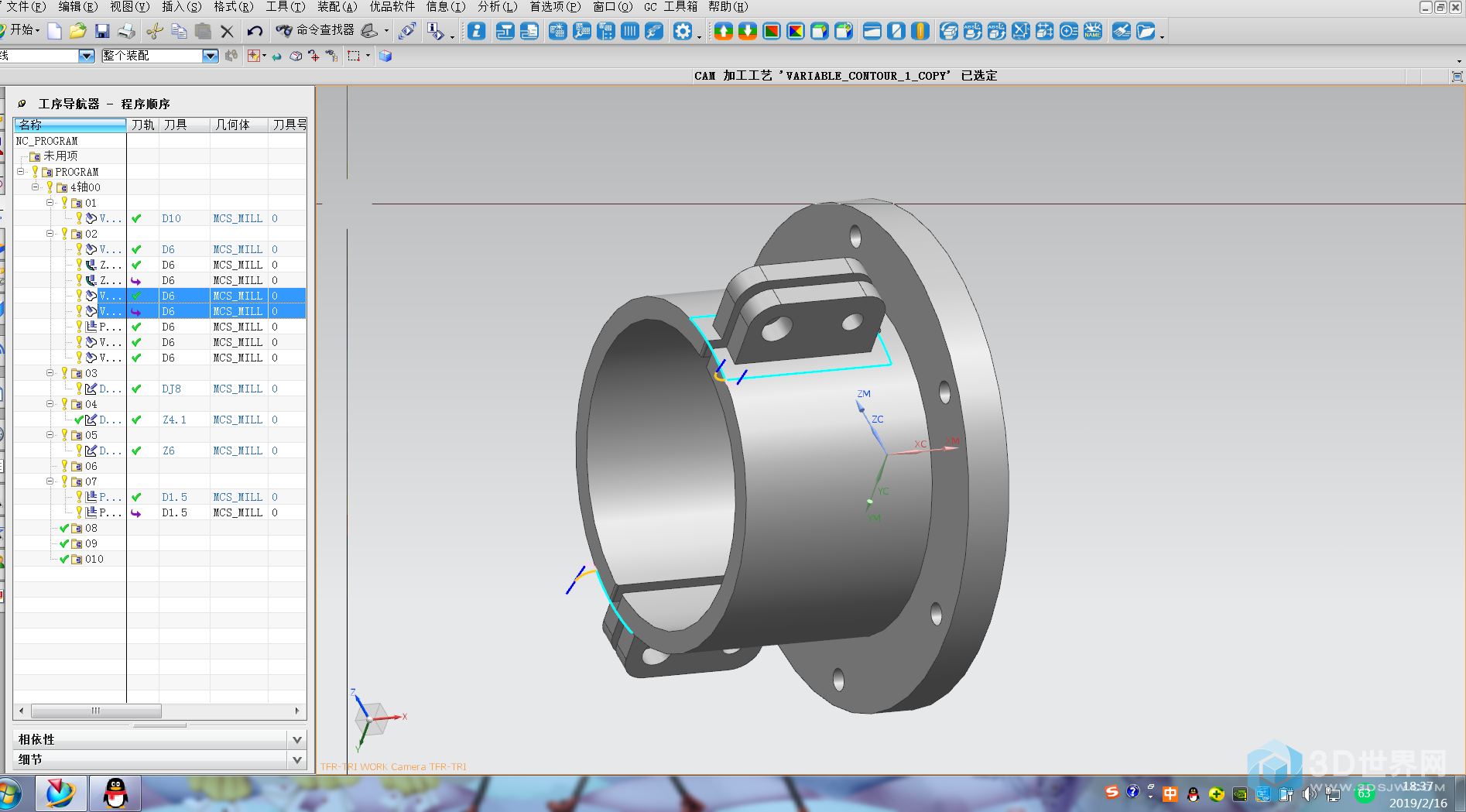Click the Windows Start button
The height and width of the screenshot is (812, 1466).
click(x=9, y=794)
